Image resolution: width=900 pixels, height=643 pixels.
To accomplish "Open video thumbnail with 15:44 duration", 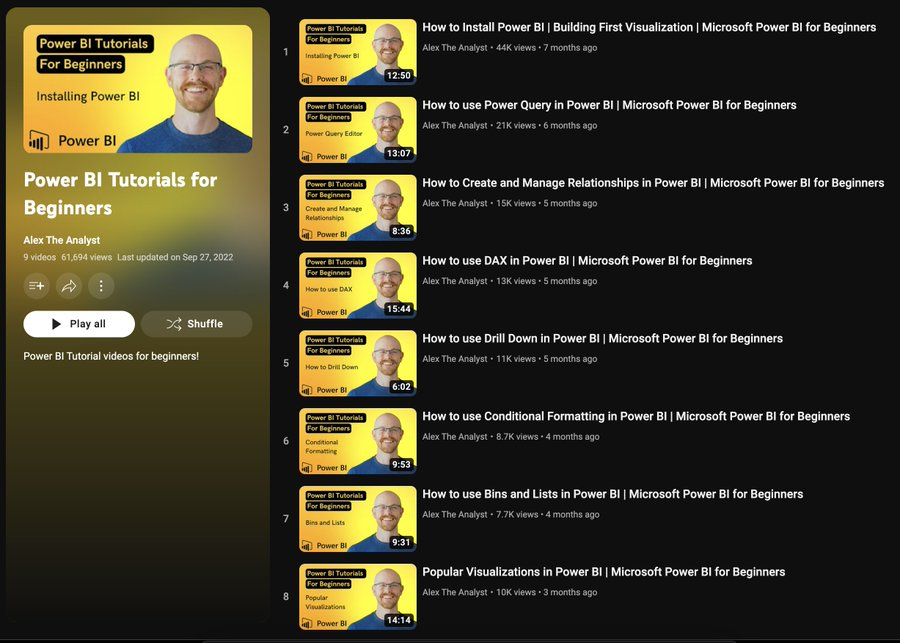I will point(358,285).
